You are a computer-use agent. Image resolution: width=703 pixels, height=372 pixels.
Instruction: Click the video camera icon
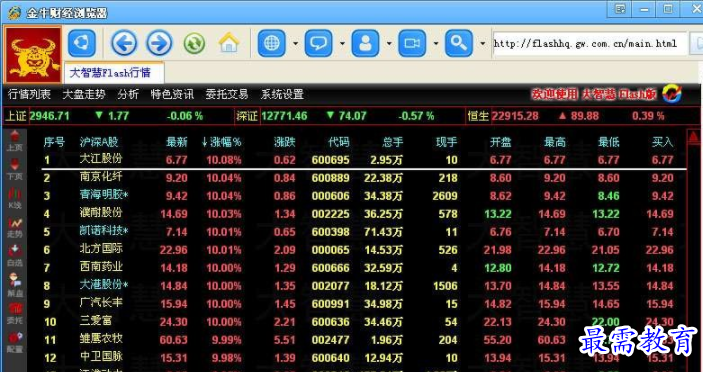pos(412,43)
